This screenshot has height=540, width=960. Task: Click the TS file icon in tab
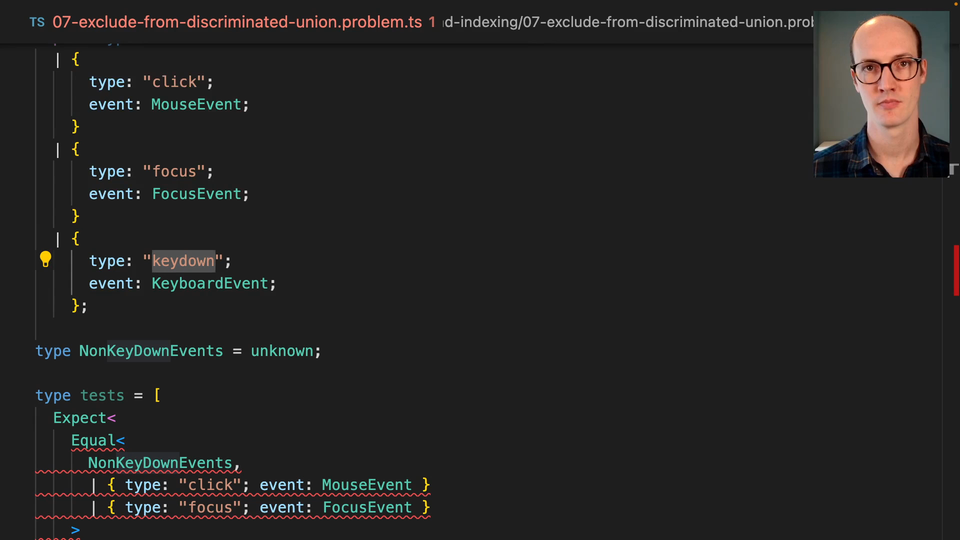point(36,22)
